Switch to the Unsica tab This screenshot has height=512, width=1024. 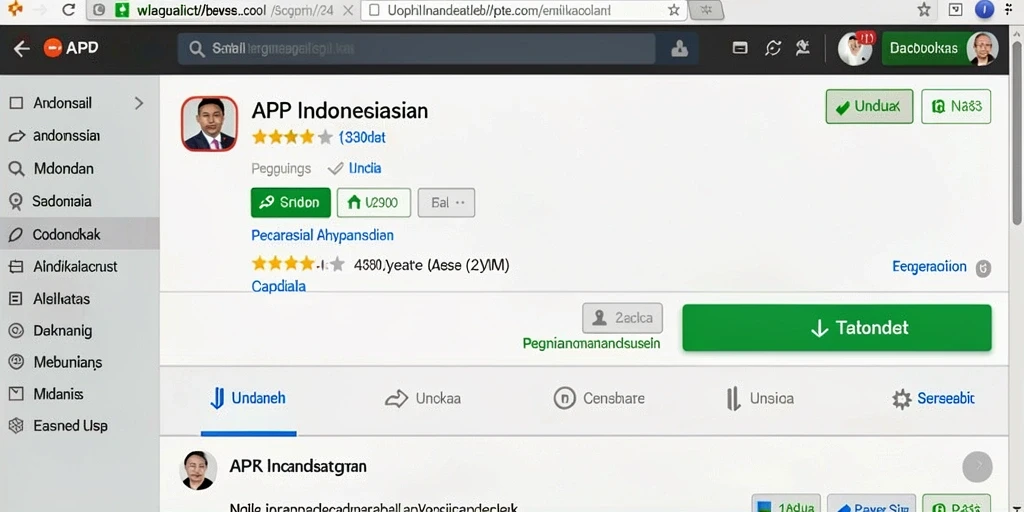pos(760,398)
